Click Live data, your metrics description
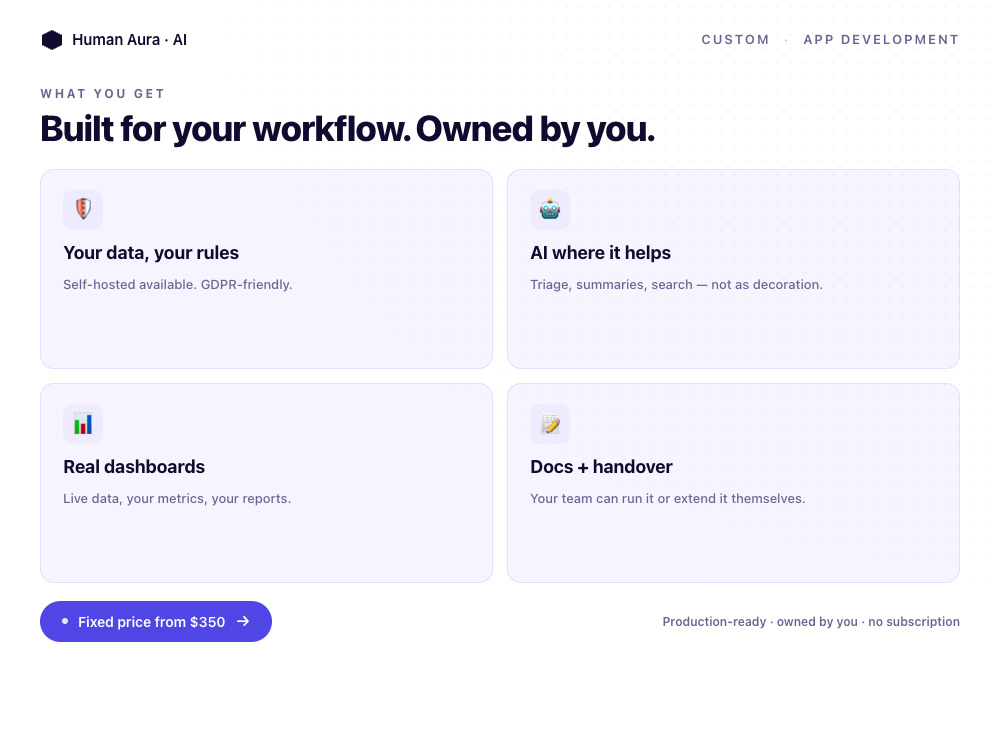This screenshot has width=1000, height=750. pos(177,499)
